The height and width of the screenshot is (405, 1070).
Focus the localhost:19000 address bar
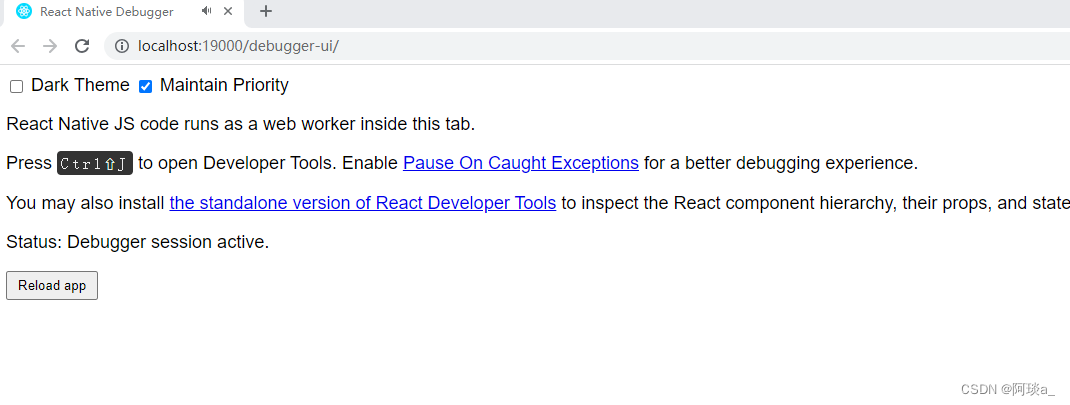pyautogui.click(x=587, y=46)
